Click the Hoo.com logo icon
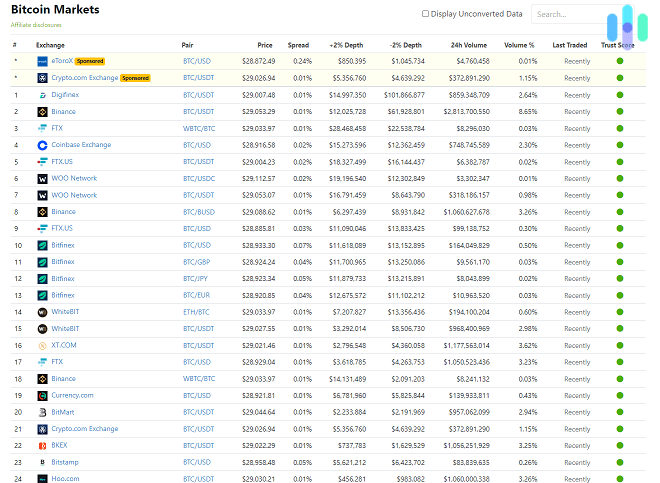 (x=42, y=479)
